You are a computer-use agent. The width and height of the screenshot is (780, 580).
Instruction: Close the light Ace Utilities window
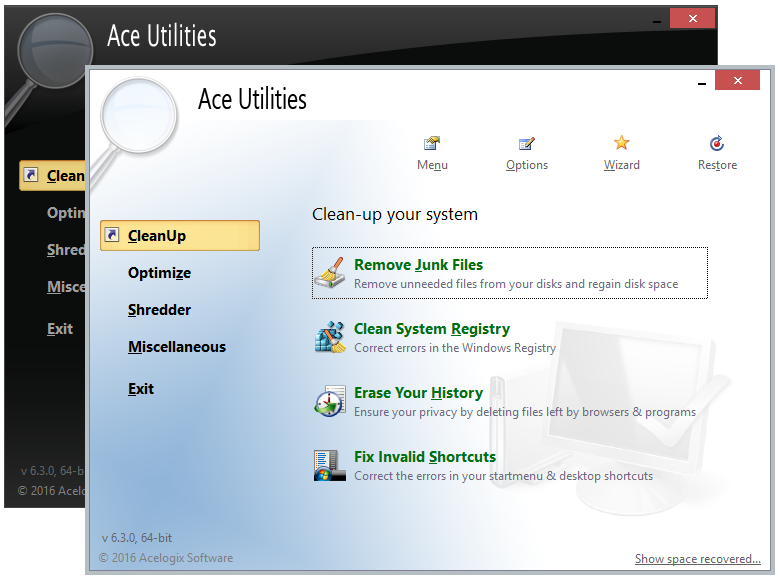(737, 80)
